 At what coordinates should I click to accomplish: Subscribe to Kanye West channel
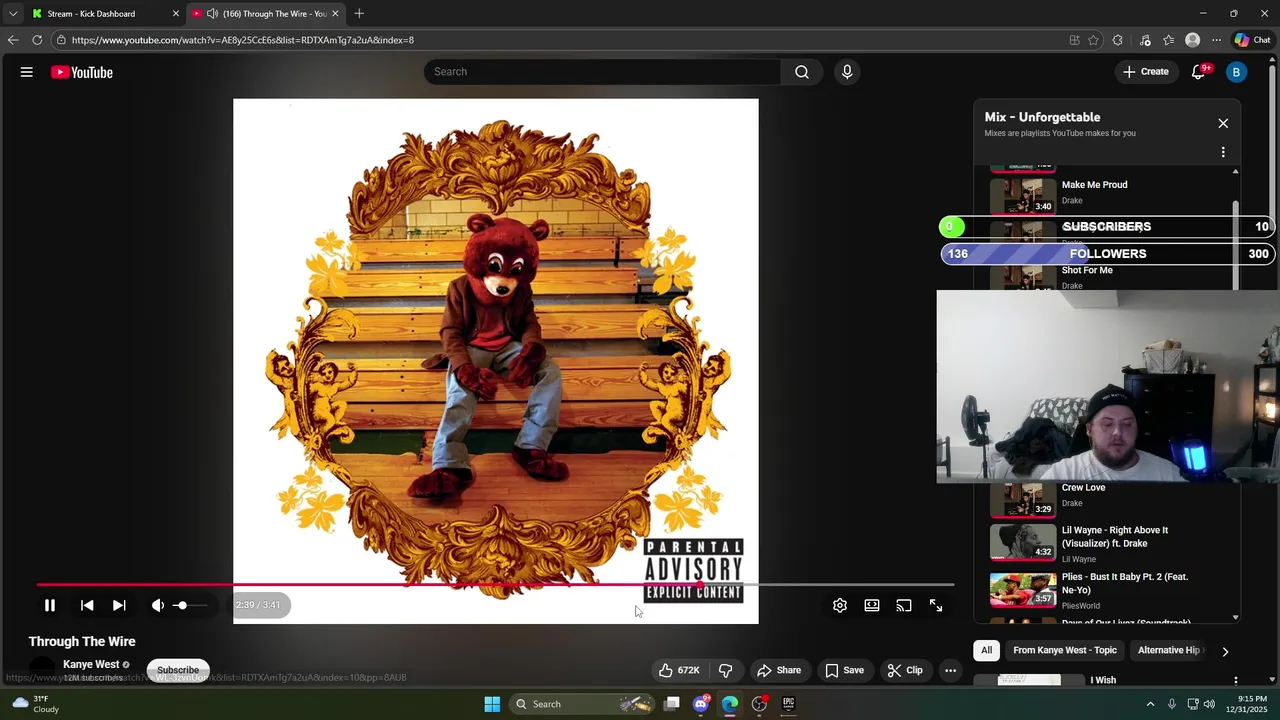point(178,670)
